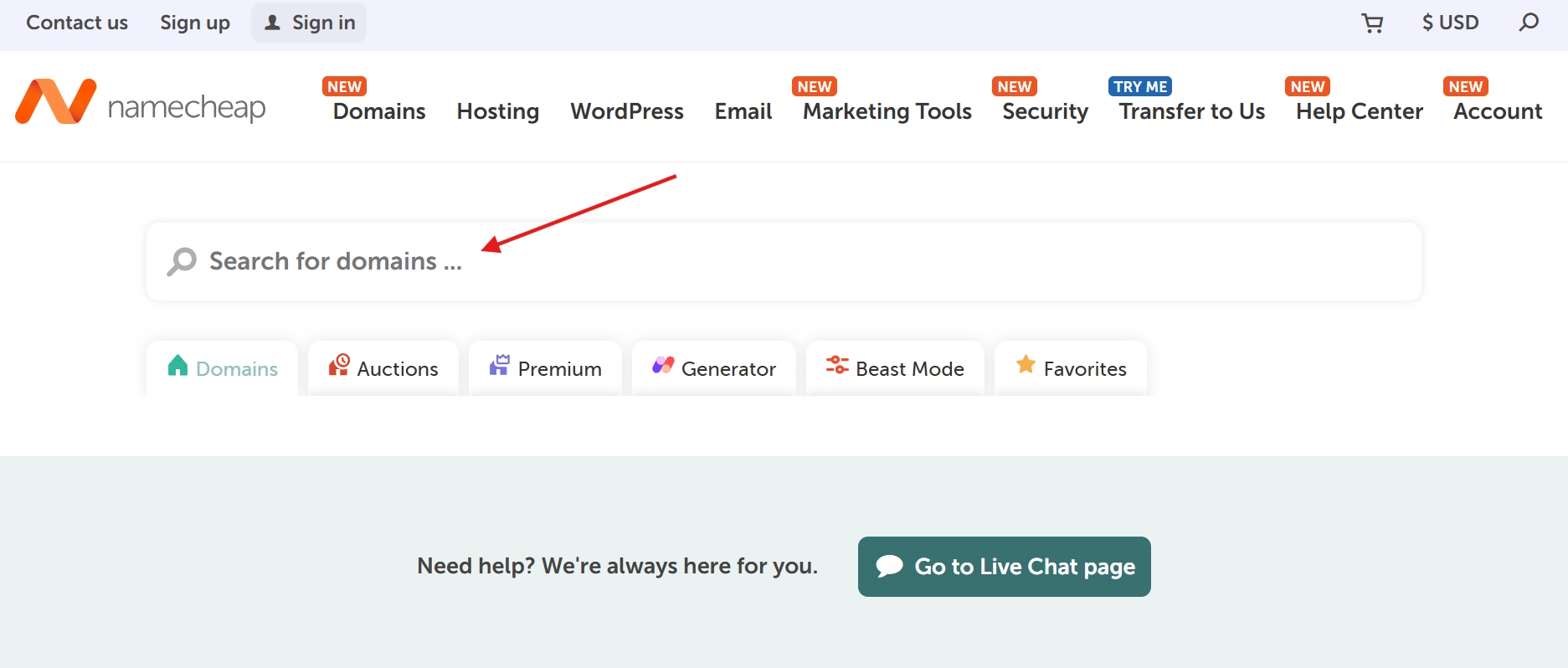Viewport: 1568px width, 668px height.
Task: Click the Auctions tab icon
Action: pyautogui.click(x=339, y=365)
